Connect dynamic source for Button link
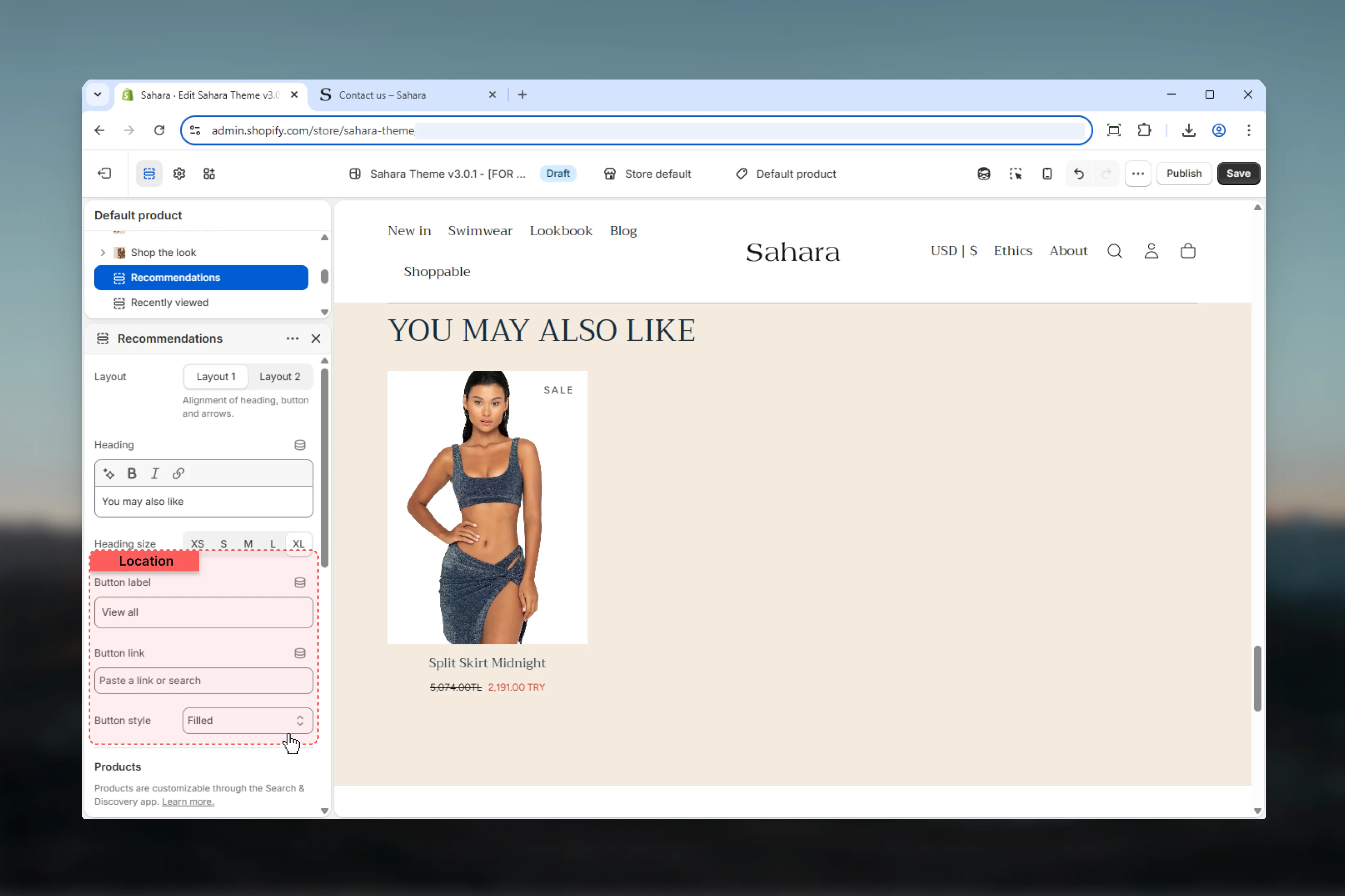Screen dimensions: 1345x896 click(x=299, y=653)
